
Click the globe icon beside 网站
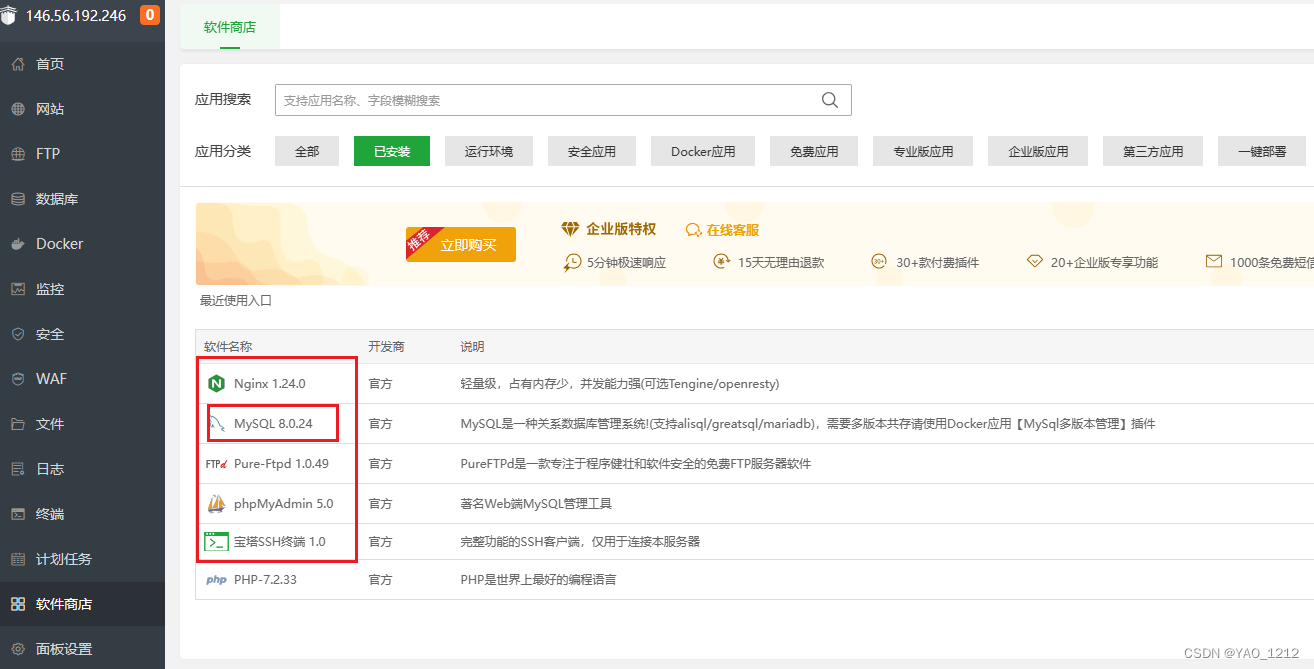(18, 109)
